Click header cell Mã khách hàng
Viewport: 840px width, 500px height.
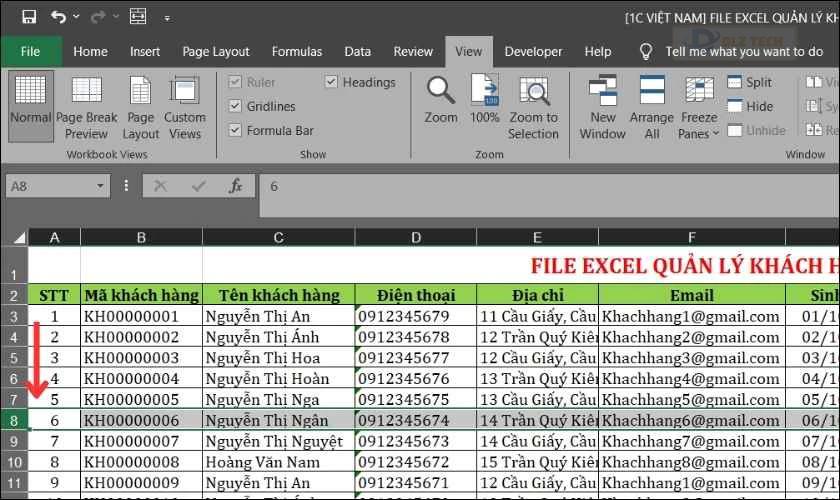tap(141, 295)
